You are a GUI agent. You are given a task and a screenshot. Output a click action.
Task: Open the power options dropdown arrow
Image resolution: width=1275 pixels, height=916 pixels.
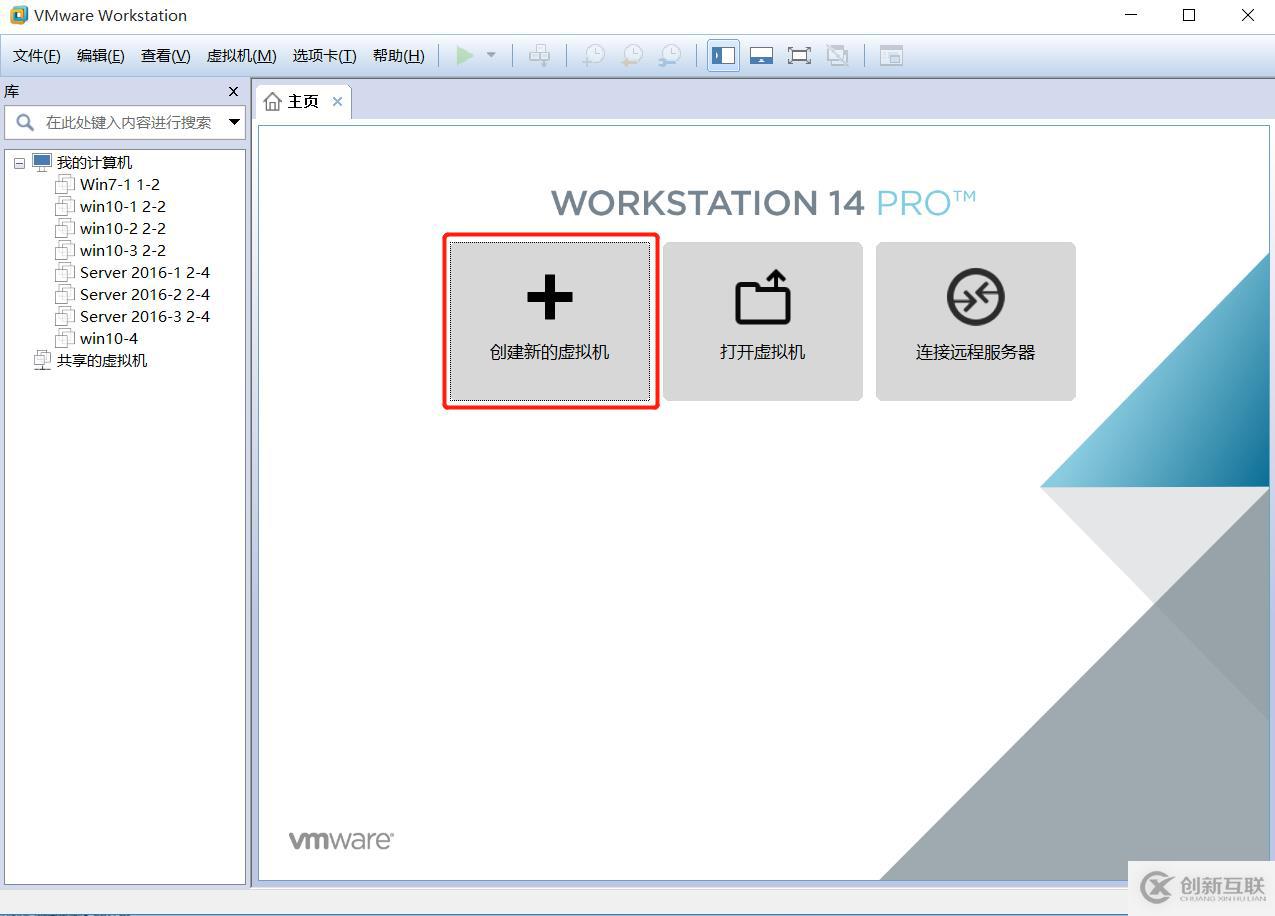tap(491, 55)
